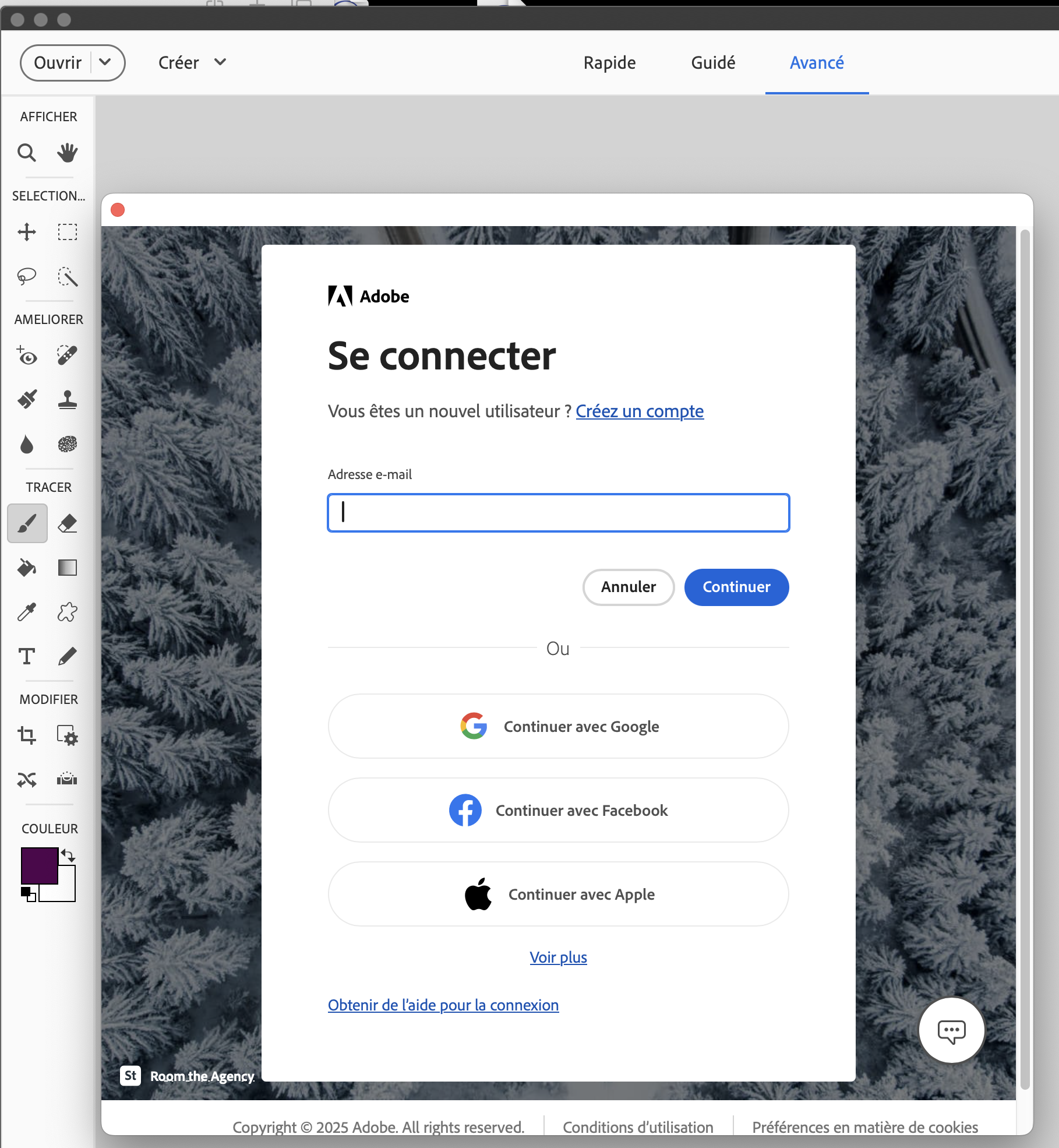1059x1148 pixels.
Task: Select the Type text tool
Action: tap(27, 656)
